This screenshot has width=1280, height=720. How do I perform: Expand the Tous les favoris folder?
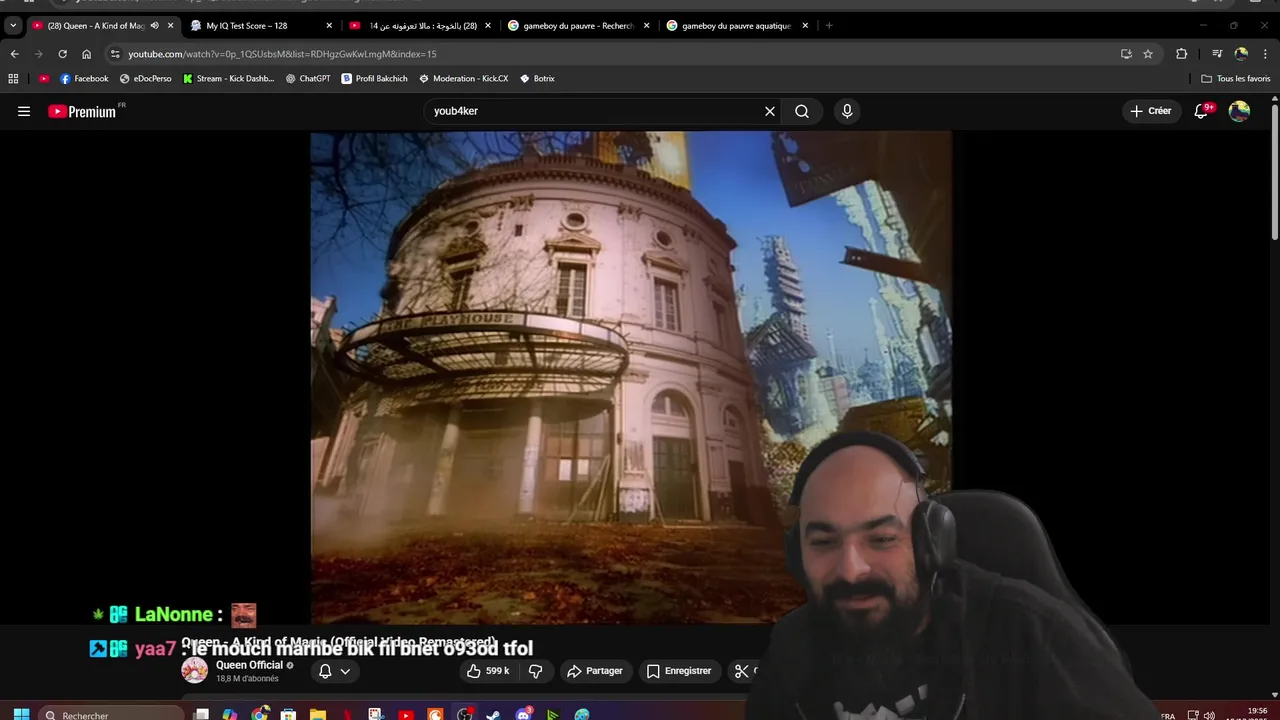1236,78
